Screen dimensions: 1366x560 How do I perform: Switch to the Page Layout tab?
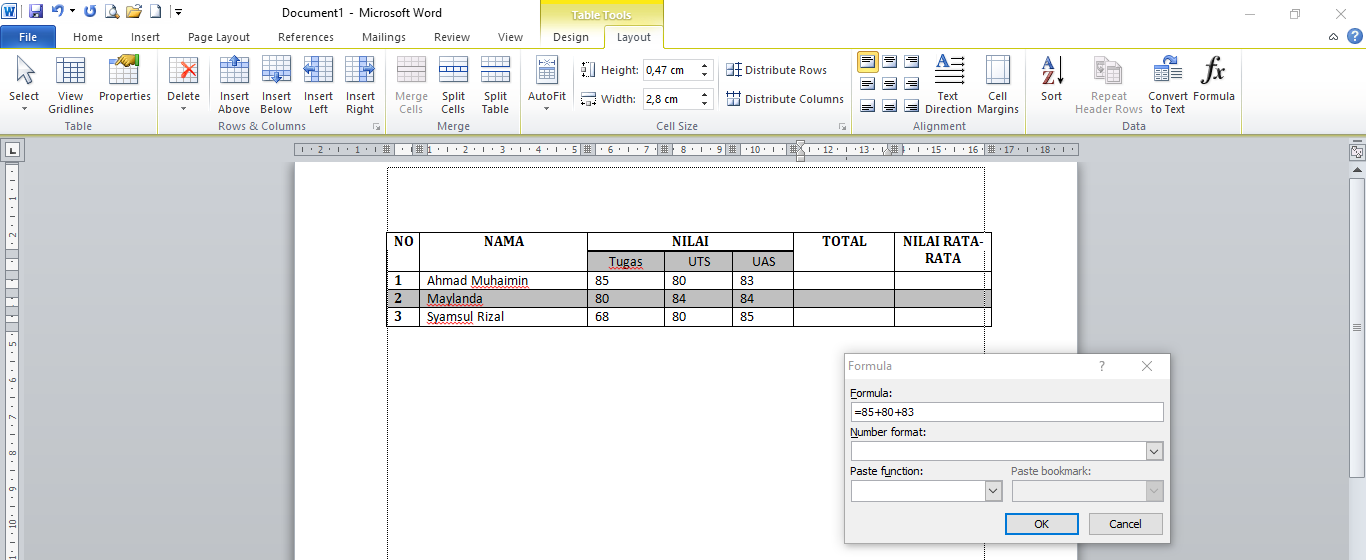click(219, 37)
